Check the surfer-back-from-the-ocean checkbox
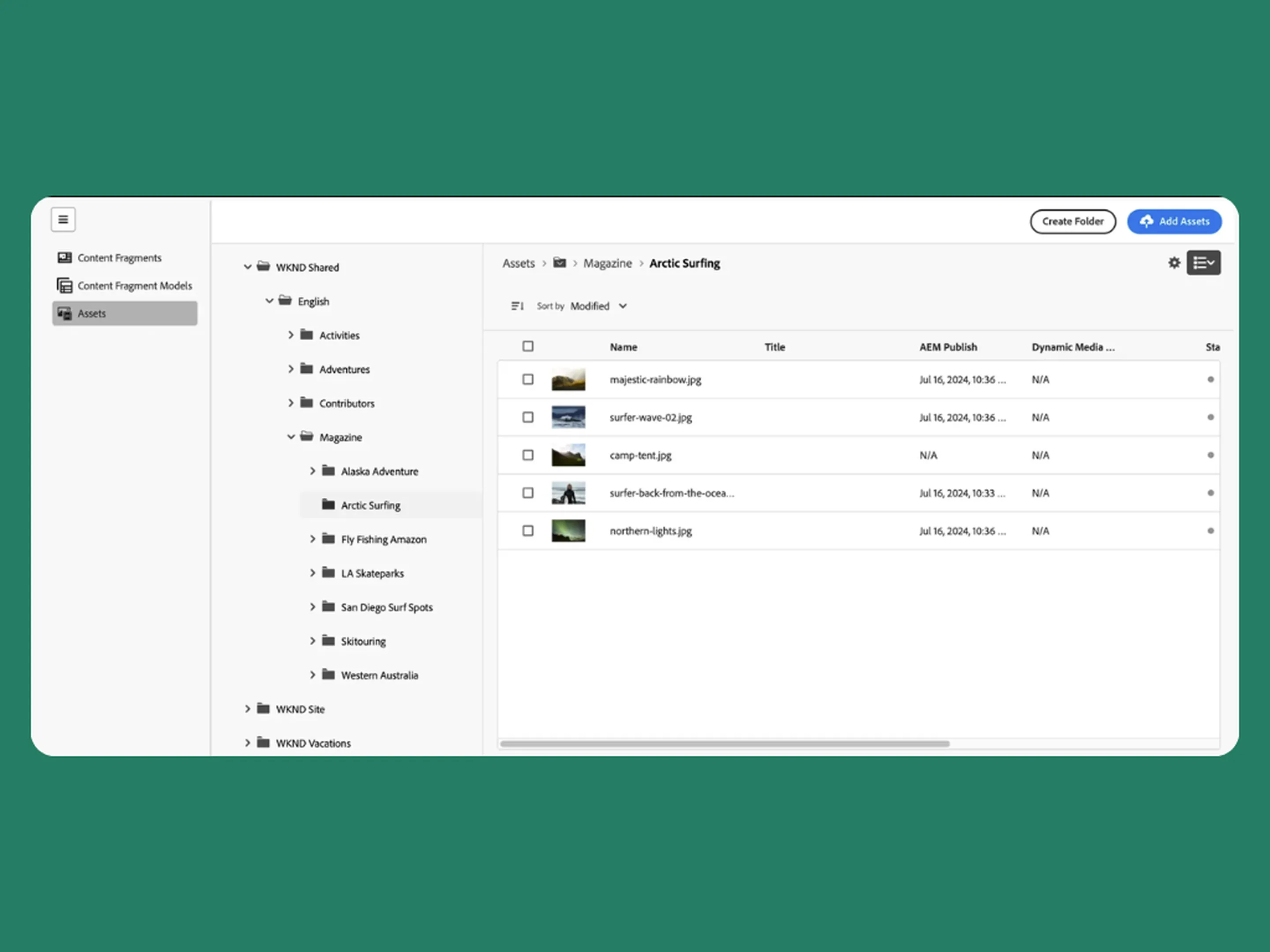The height and width of the screenshot is (952, 1270). click(x=528, y=493)
